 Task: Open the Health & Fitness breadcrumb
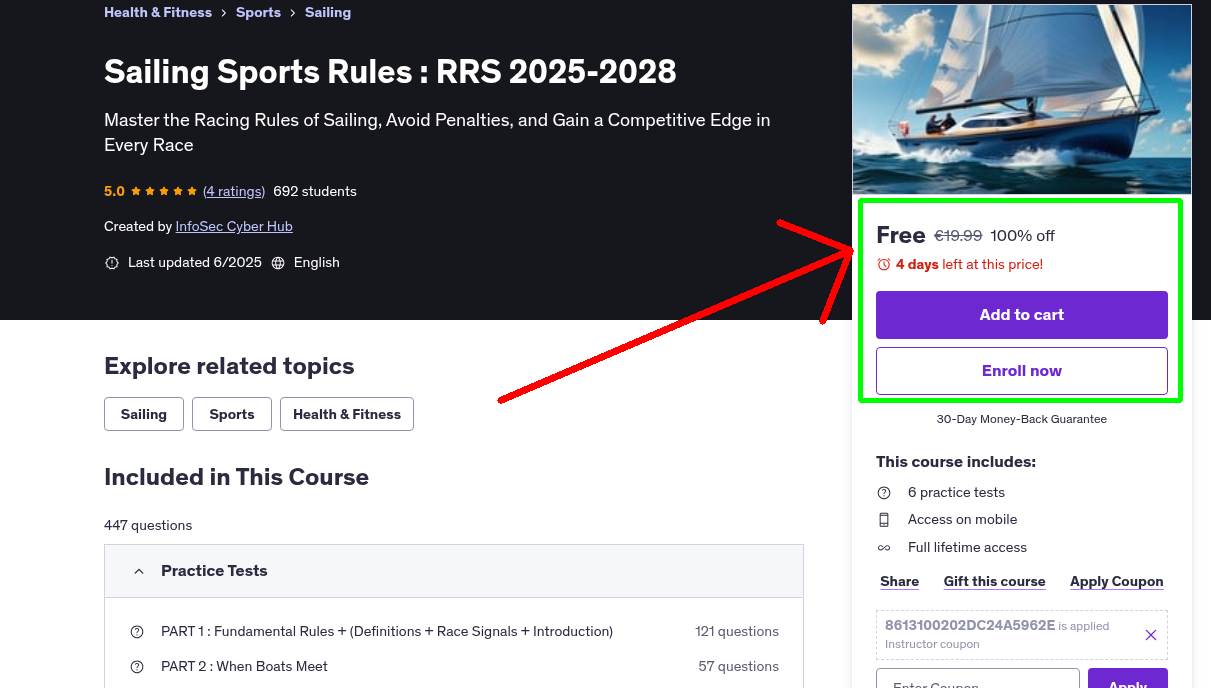click(157, 12)
